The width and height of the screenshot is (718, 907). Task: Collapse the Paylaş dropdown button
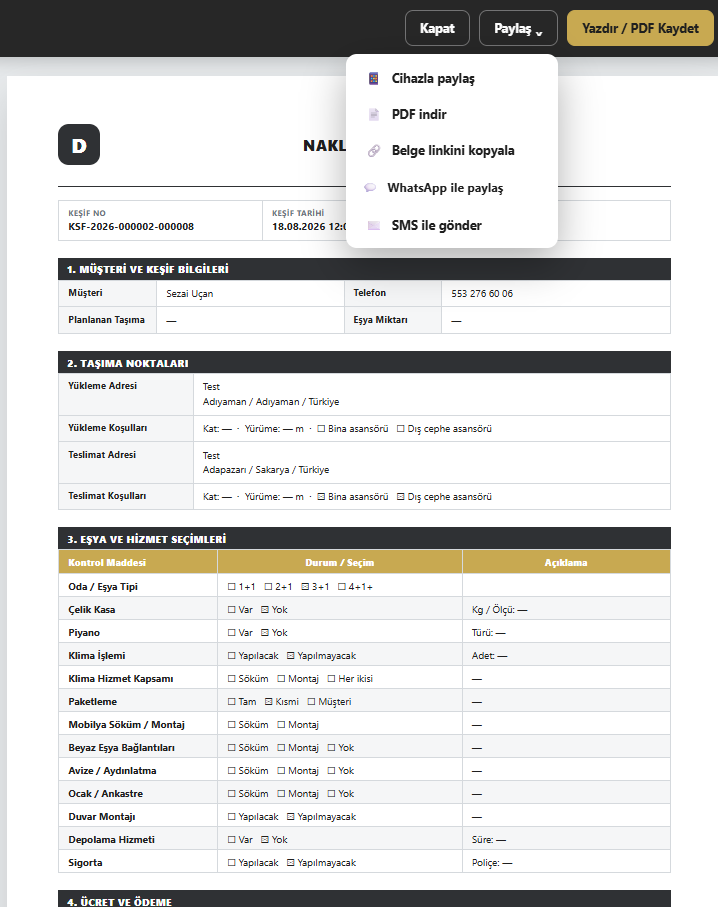coord(518,28)
